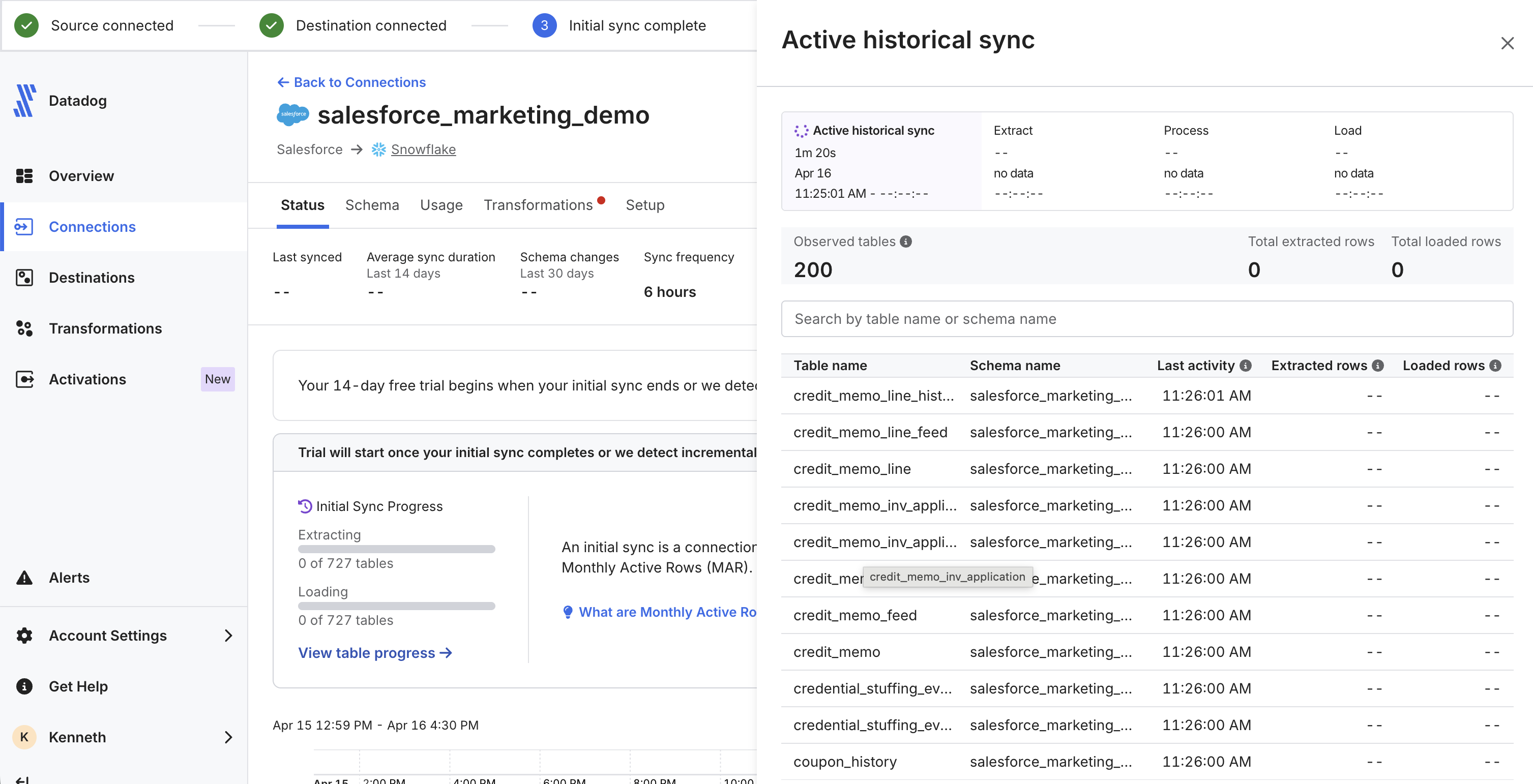Image resolution: width=1533 pixels, height=784 pixels.
Task: Click the View table progress link
Action: coord(375,652)
